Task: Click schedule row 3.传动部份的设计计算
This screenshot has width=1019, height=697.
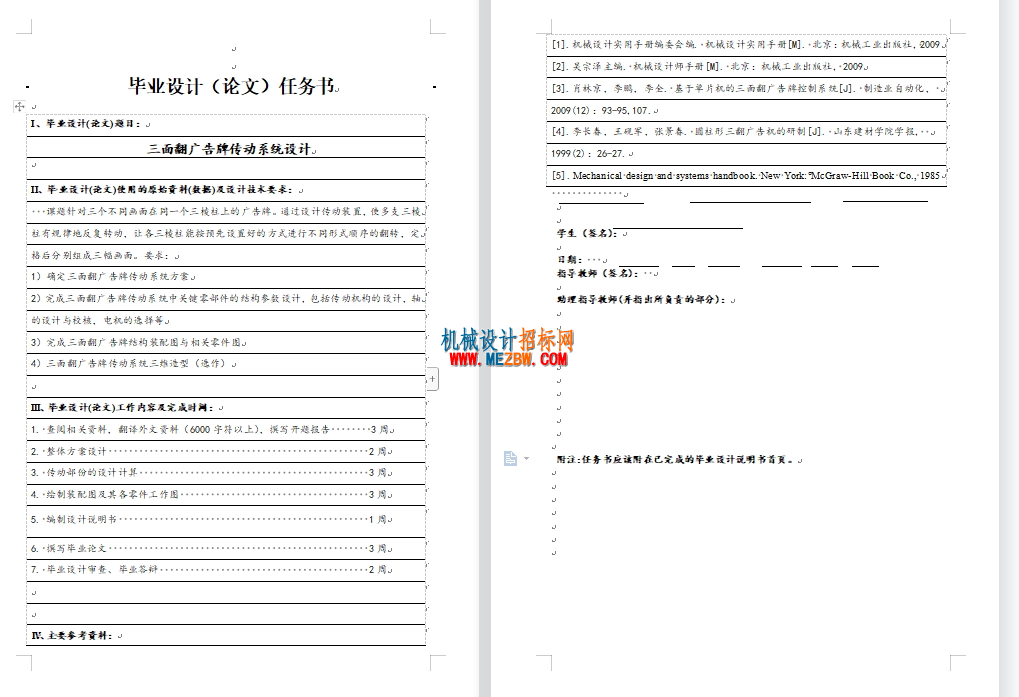Action: click(226, 473)
